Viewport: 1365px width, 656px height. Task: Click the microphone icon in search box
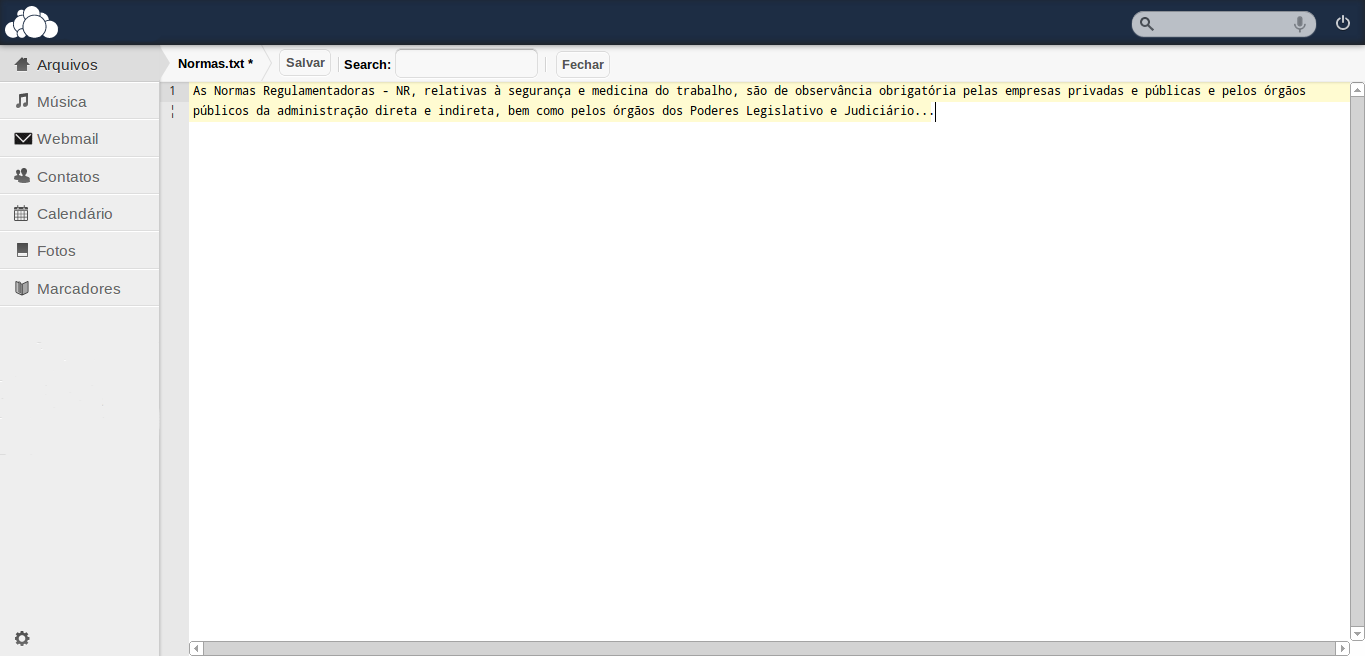[x=1300, y=24]
